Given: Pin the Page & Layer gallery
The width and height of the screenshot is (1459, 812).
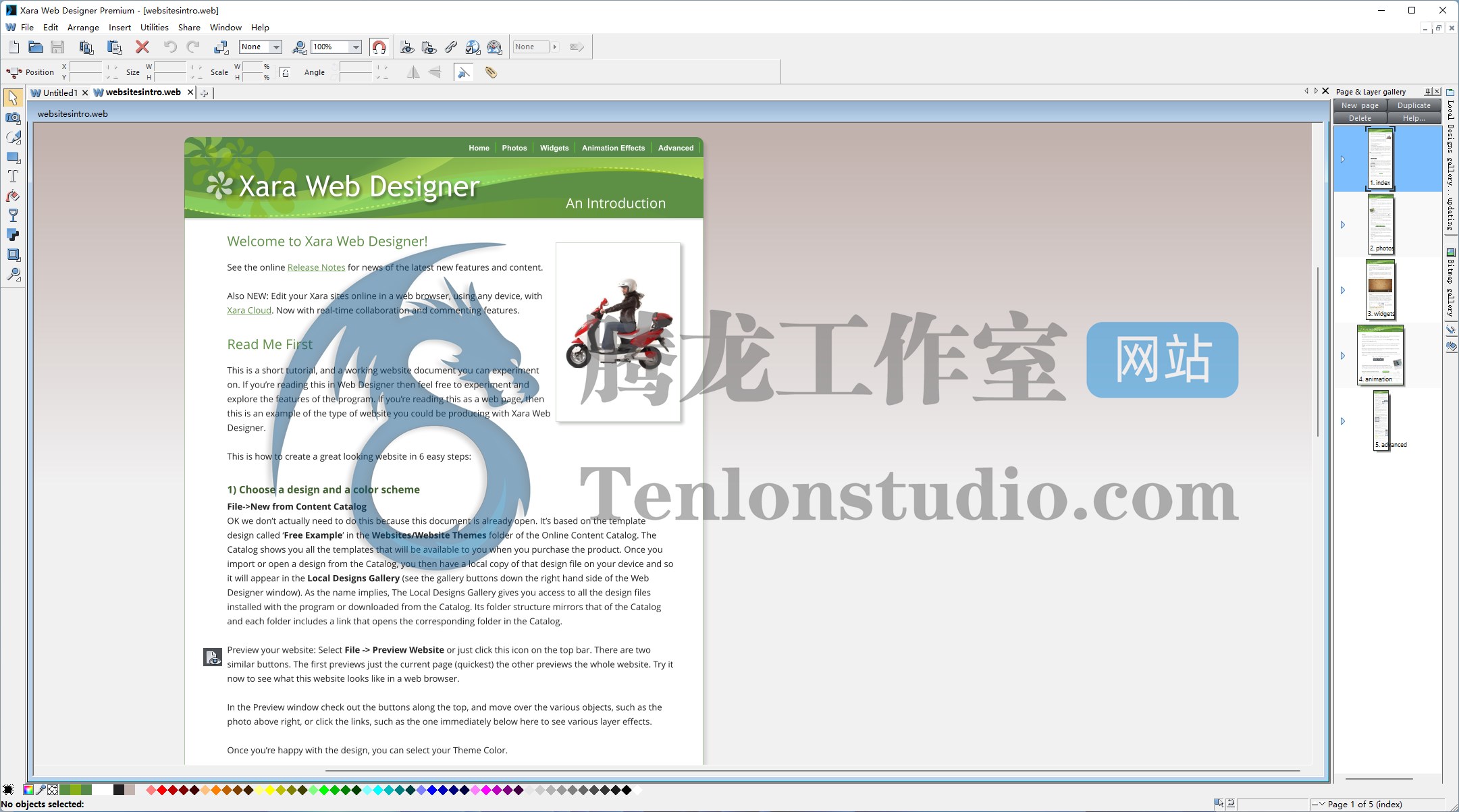Looking at the screenshot, I should (1428, 92).
